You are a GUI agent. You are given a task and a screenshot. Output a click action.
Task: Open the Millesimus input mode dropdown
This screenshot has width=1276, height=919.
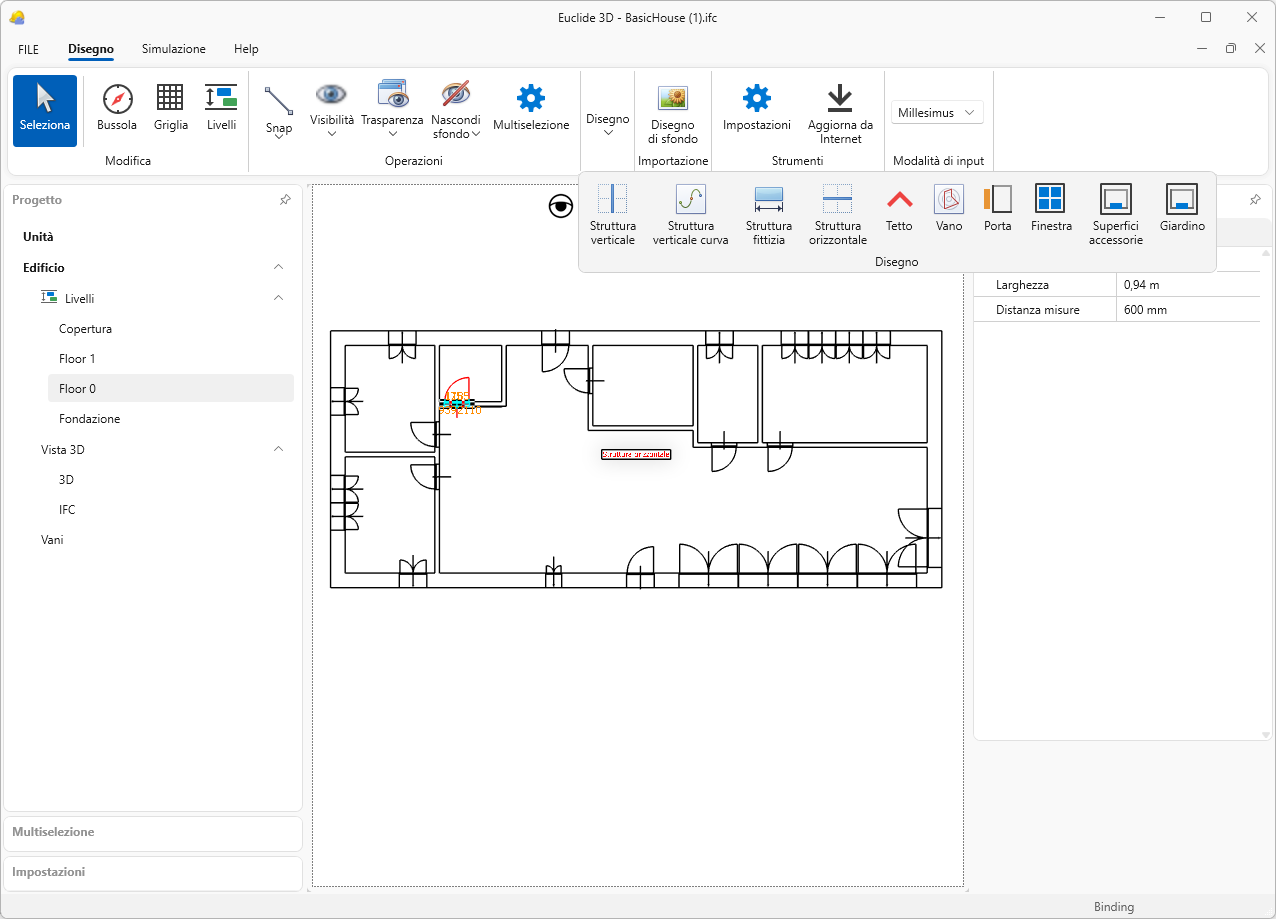[937, 113]
